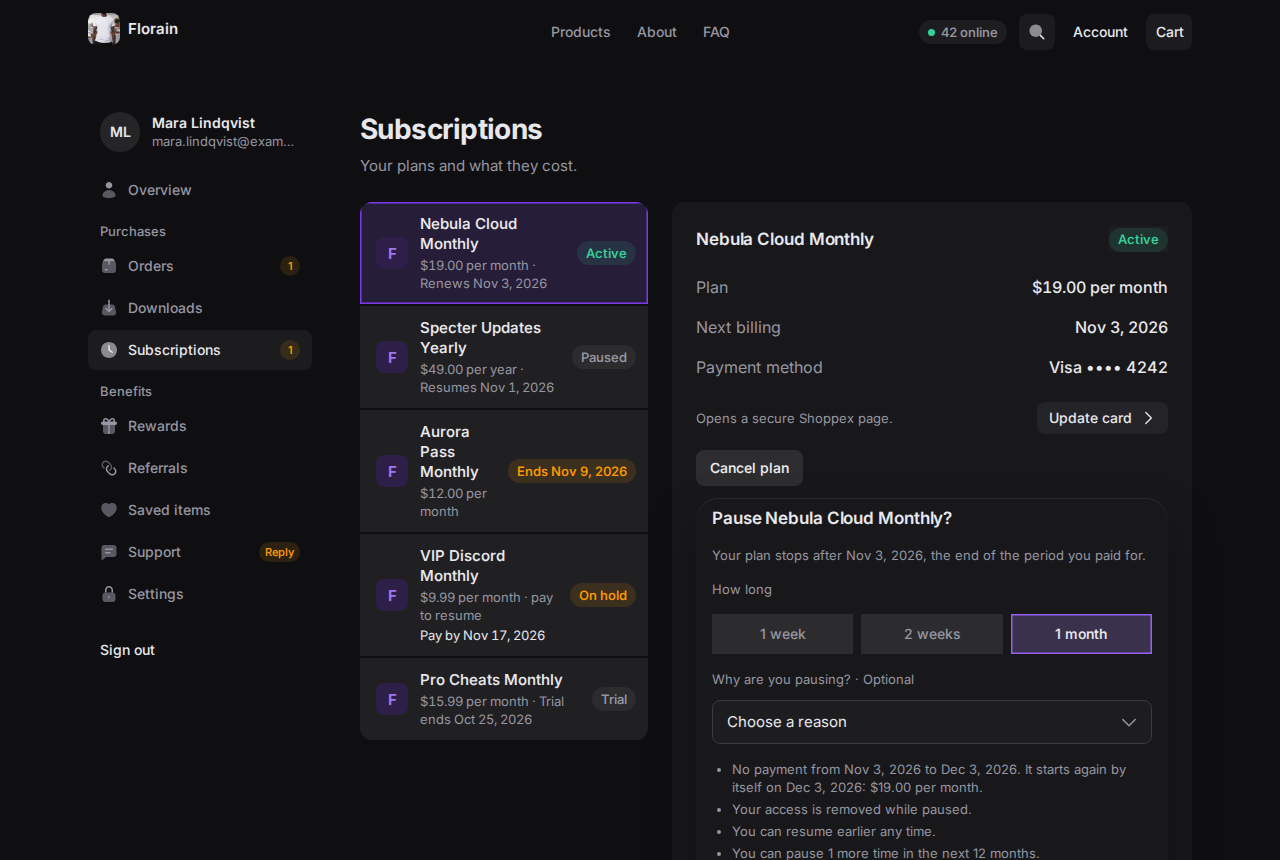
Task: Click the Rewards gift icon
Action: pos(109,426)
